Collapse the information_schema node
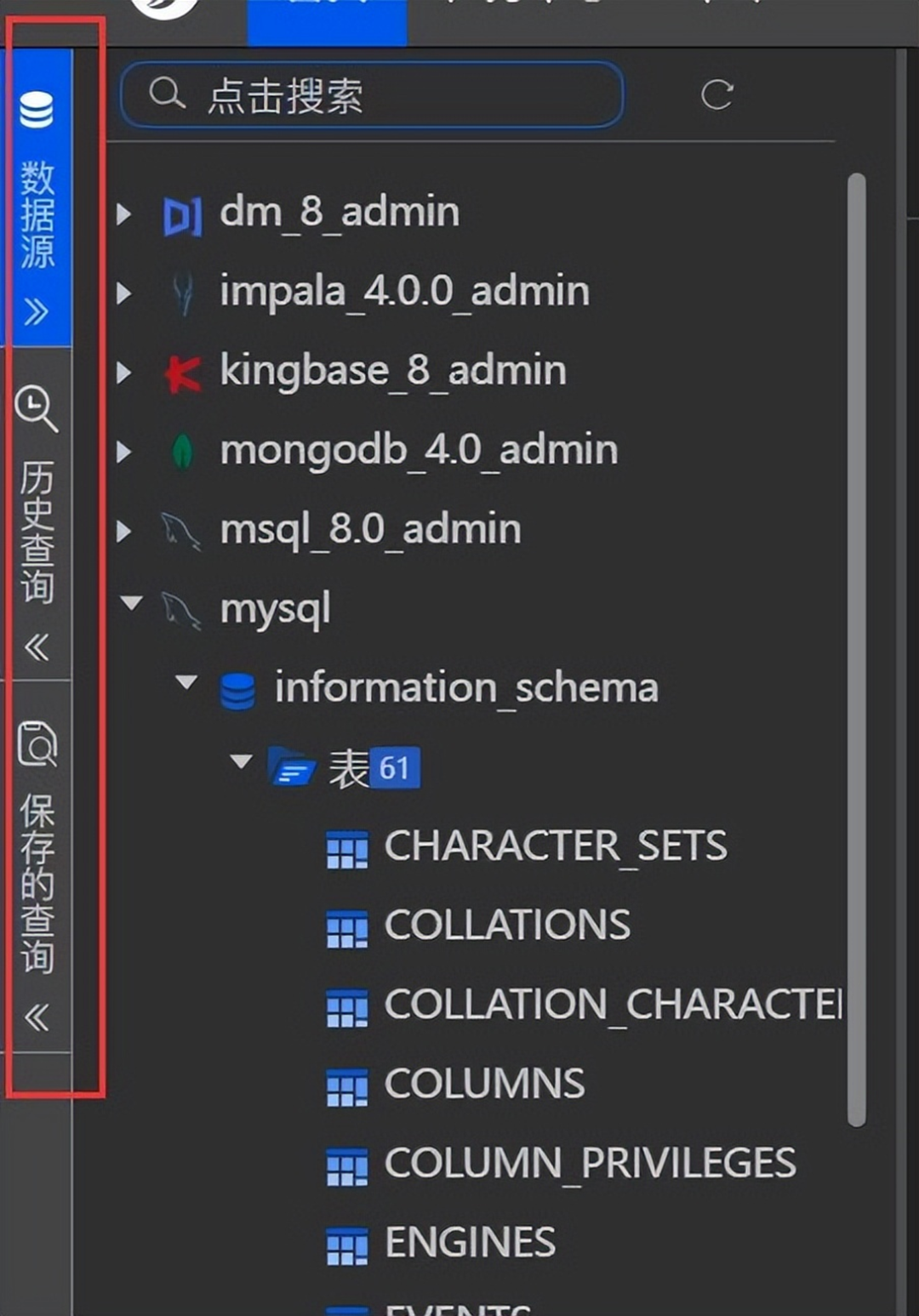This screenshot has width=919, height=1316. pos(186,681)
